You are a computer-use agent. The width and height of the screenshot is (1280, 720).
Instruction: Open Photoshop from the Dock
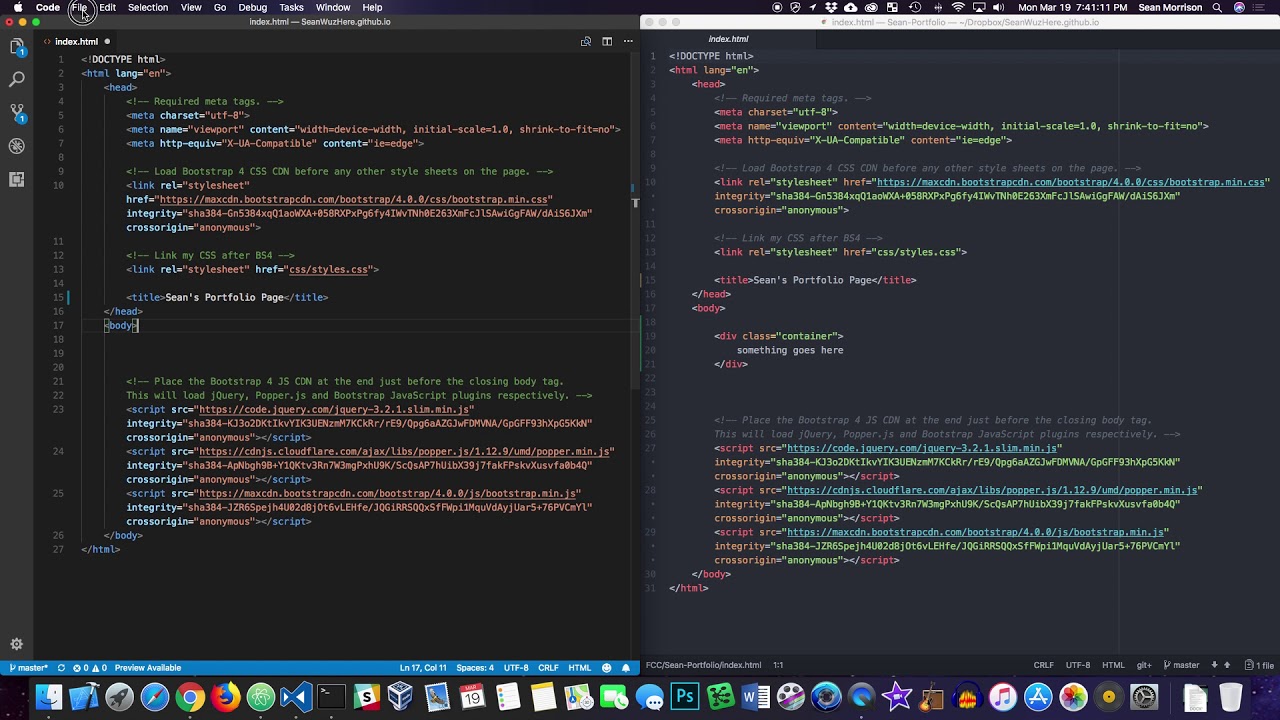point(685,697)
